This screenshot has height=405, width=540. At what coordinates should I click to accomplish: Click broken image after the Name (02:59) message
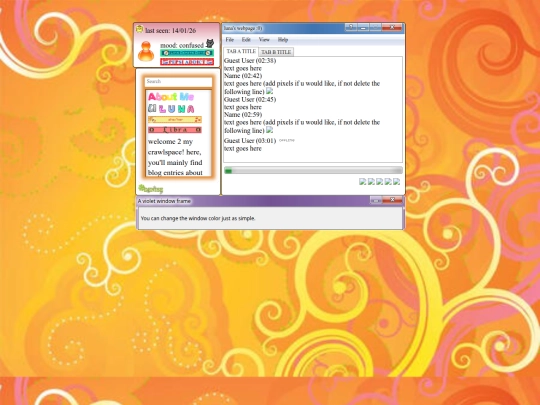pyautogui.click(x=270, y=130)
